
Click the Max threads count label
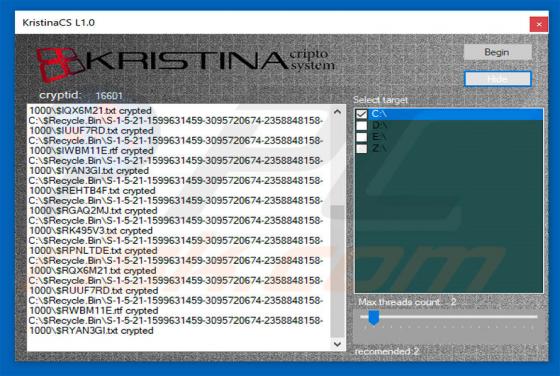[399, 302]
